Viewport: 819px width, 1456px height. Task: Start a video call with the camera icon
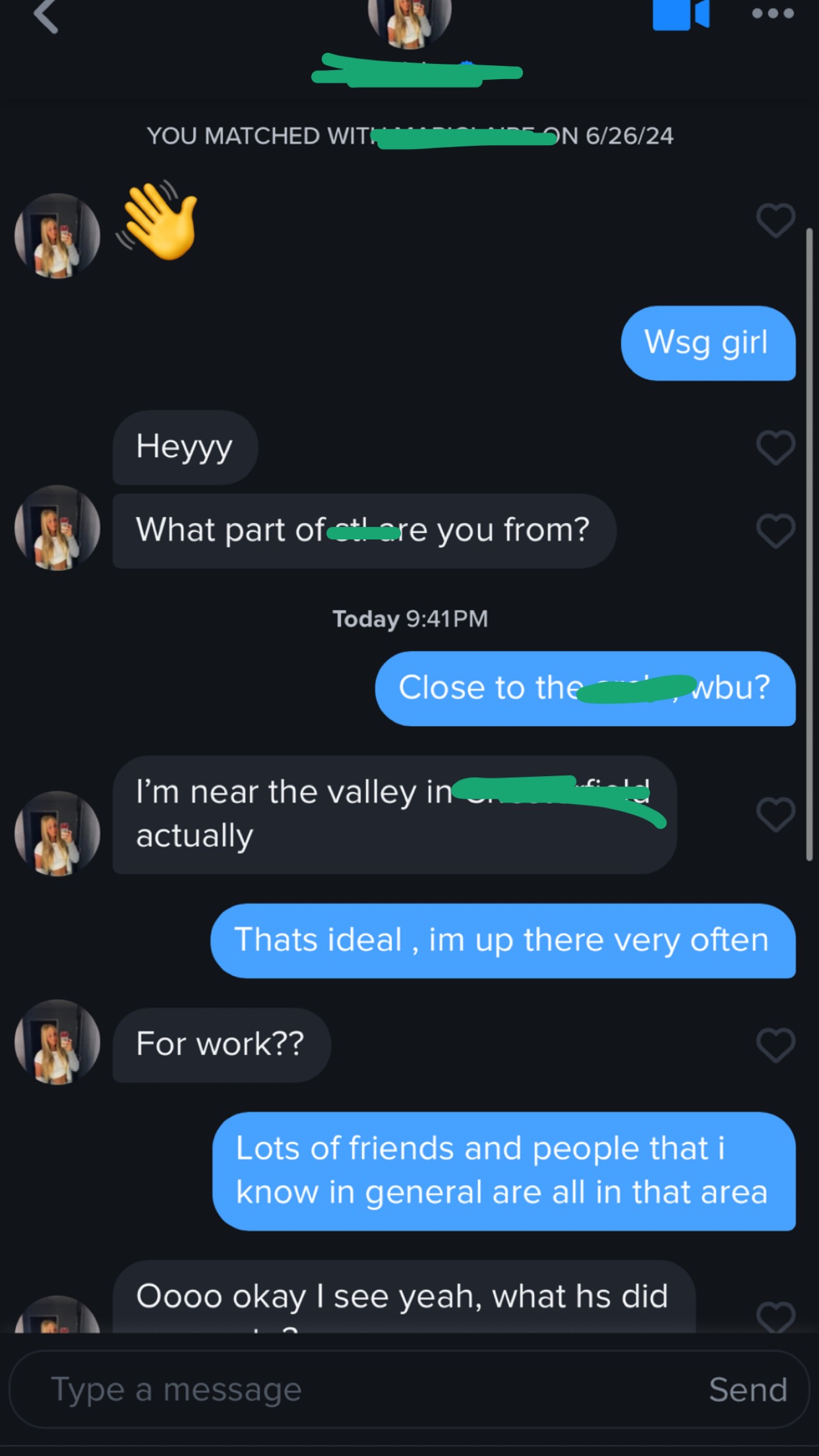(x=681, y=15)
